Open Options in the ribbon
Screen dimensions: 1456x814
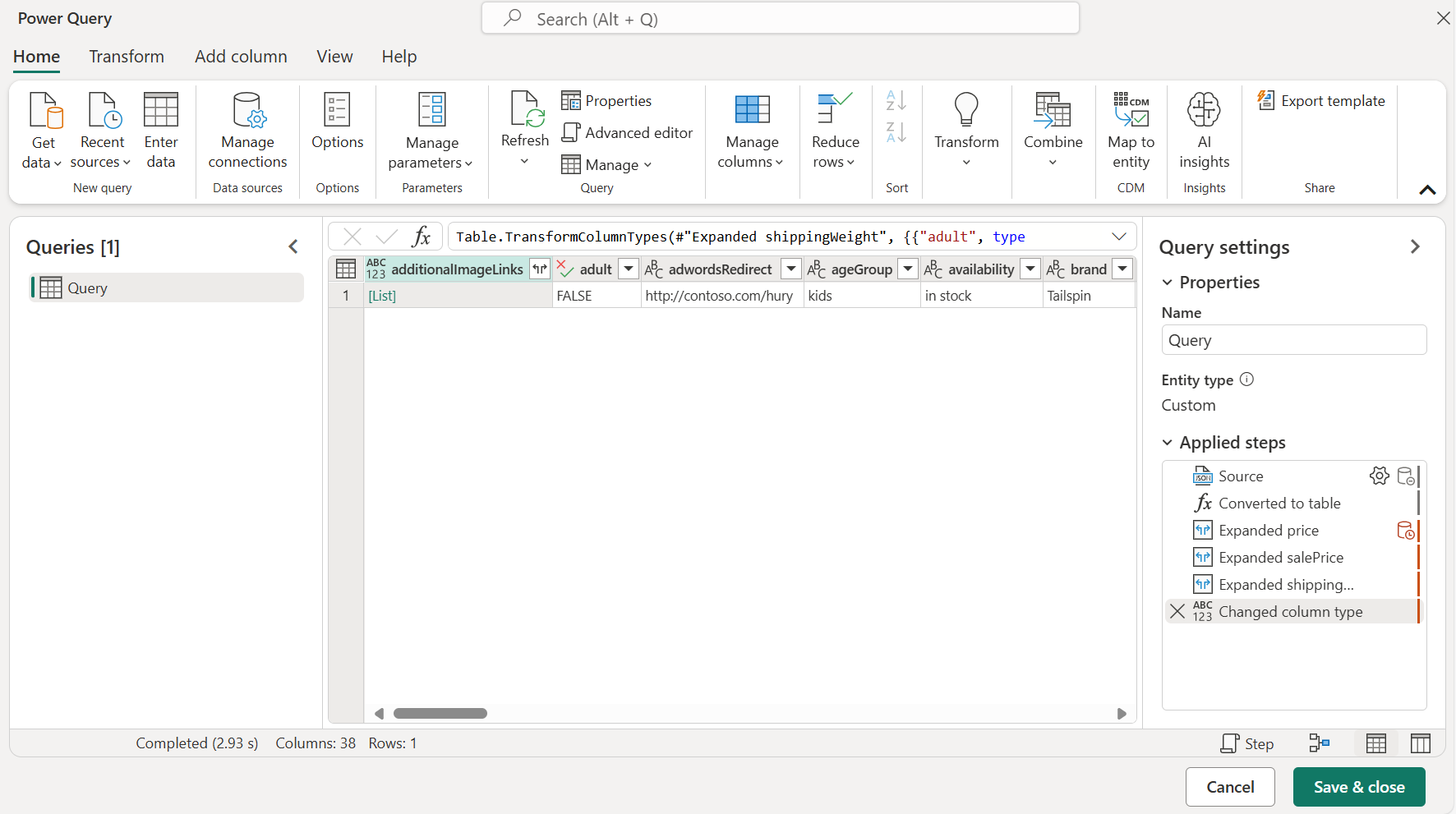337,122
